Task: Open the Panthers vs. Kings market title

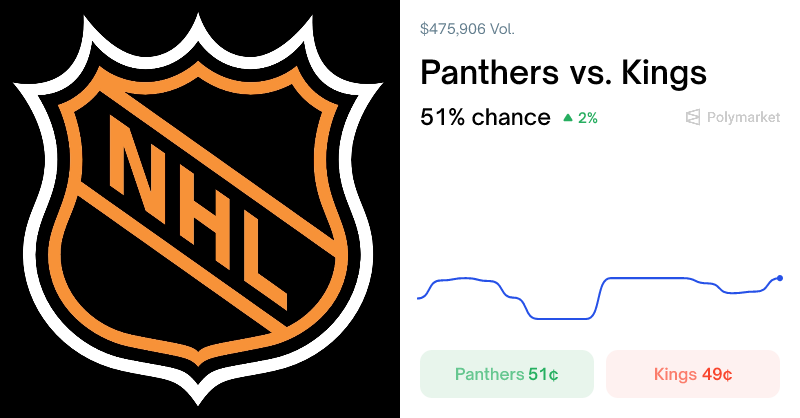Action: click(563, 73)
